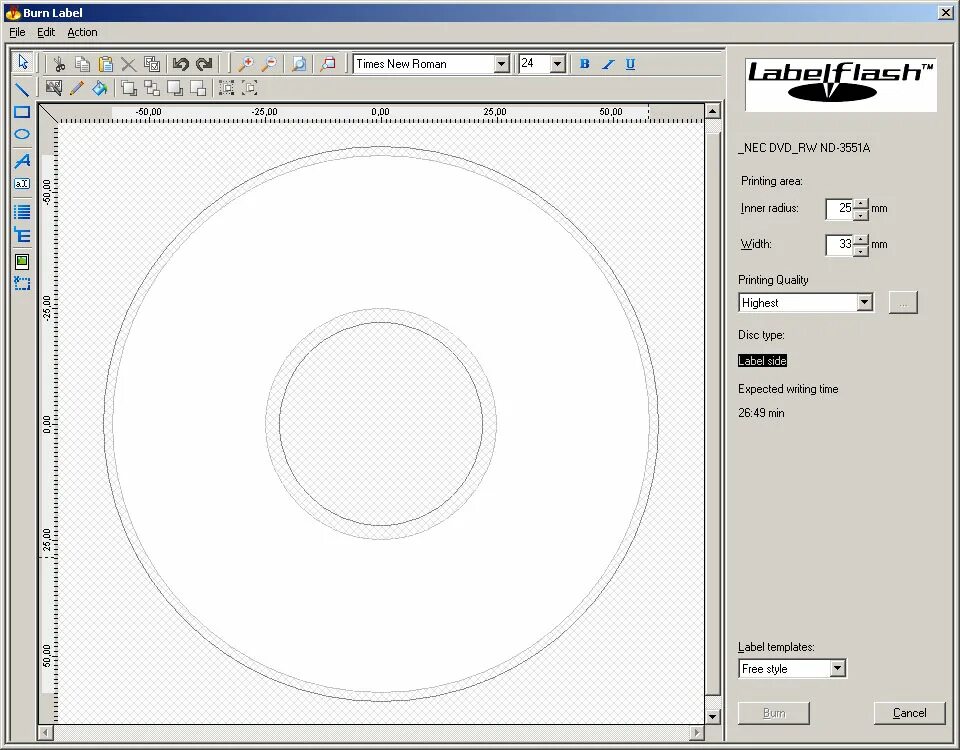Click the pencil pen-style icon
960x750 pixels.
(x=77, y=88)
